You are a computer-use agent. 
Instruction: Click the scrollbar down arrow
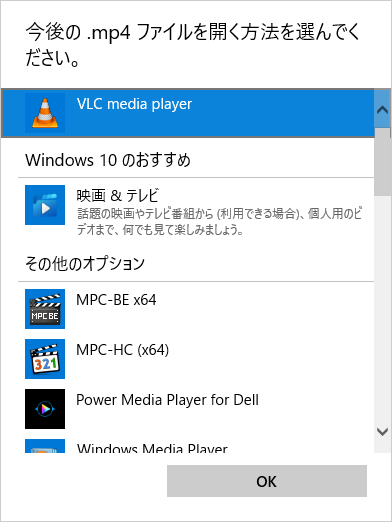(x=382, y=432)
